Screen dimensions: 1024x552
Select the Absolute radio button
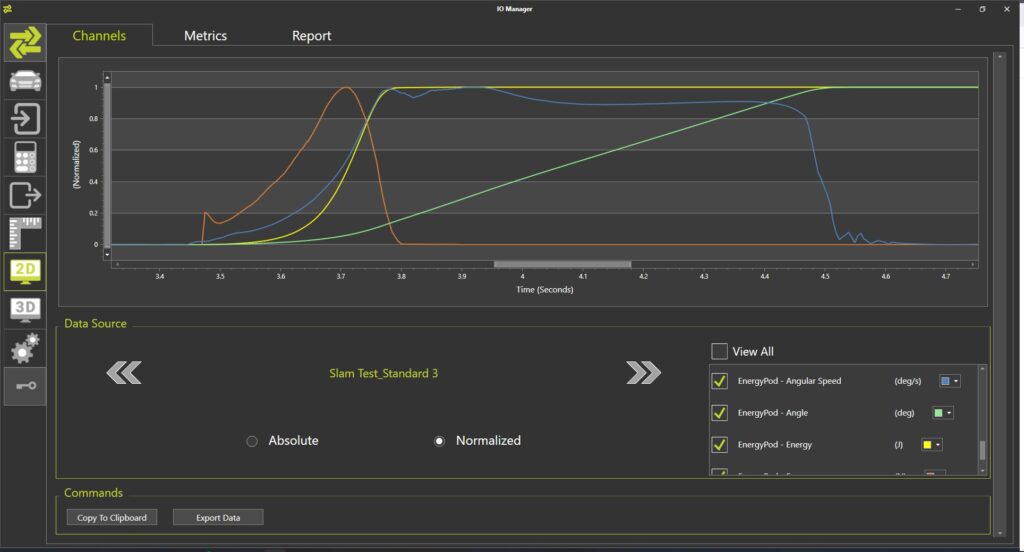252,441
